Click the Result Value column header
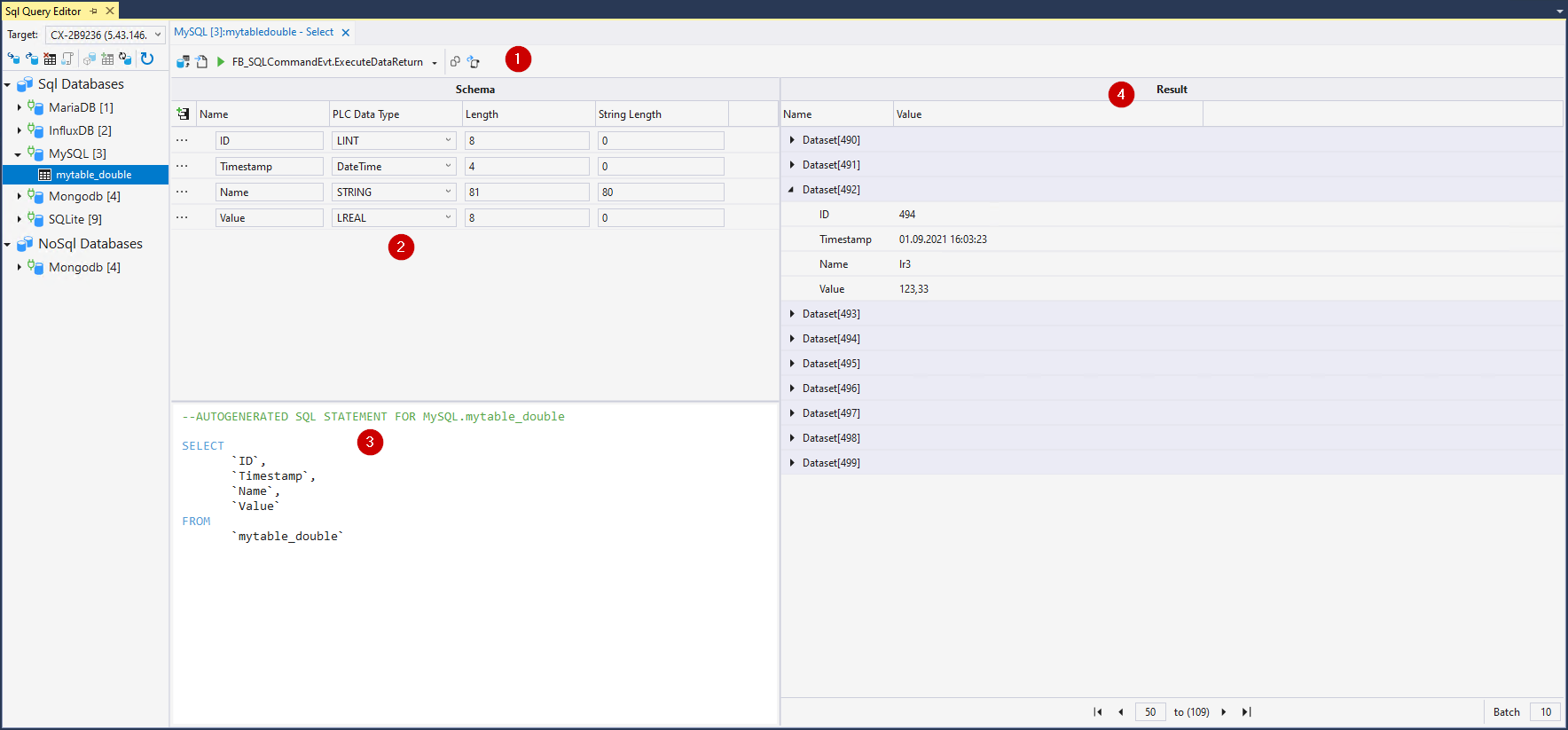Image resolution: width=1568 pixels, height=730 pixels. [1047, 114]
